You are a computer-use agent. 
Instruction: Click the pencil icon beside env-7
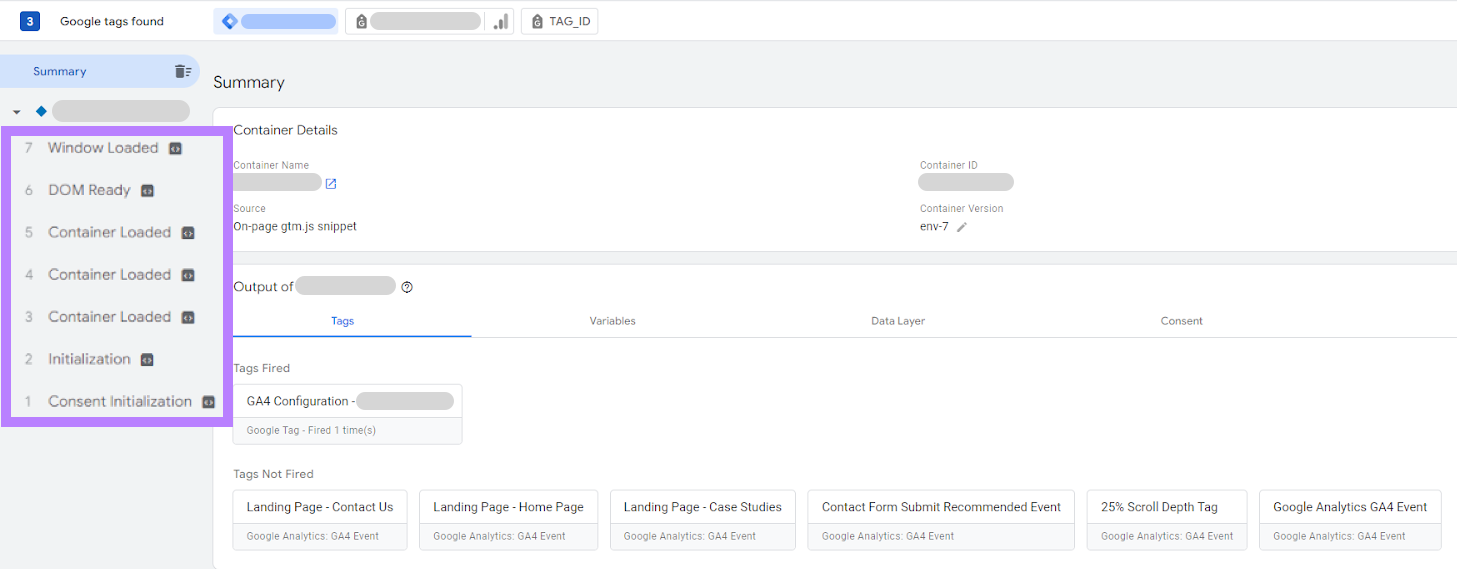(962, 227)
